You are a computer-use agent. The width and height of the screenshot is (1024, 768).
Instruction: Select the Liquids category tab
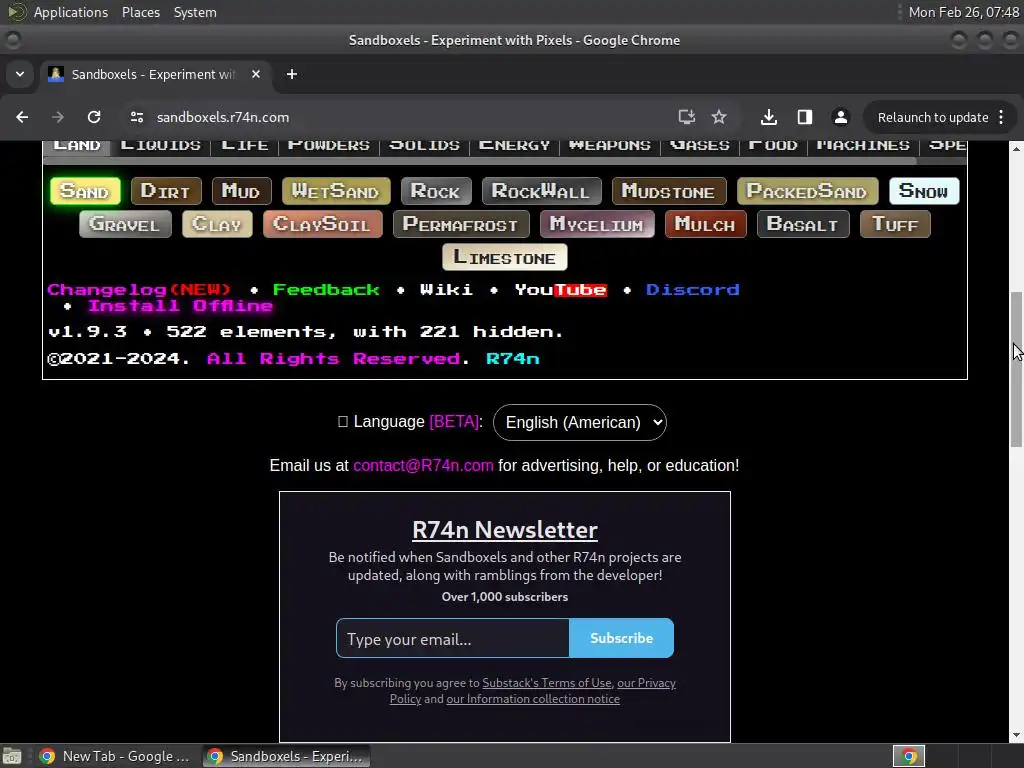pyautogui.click(x=161, y=146)
